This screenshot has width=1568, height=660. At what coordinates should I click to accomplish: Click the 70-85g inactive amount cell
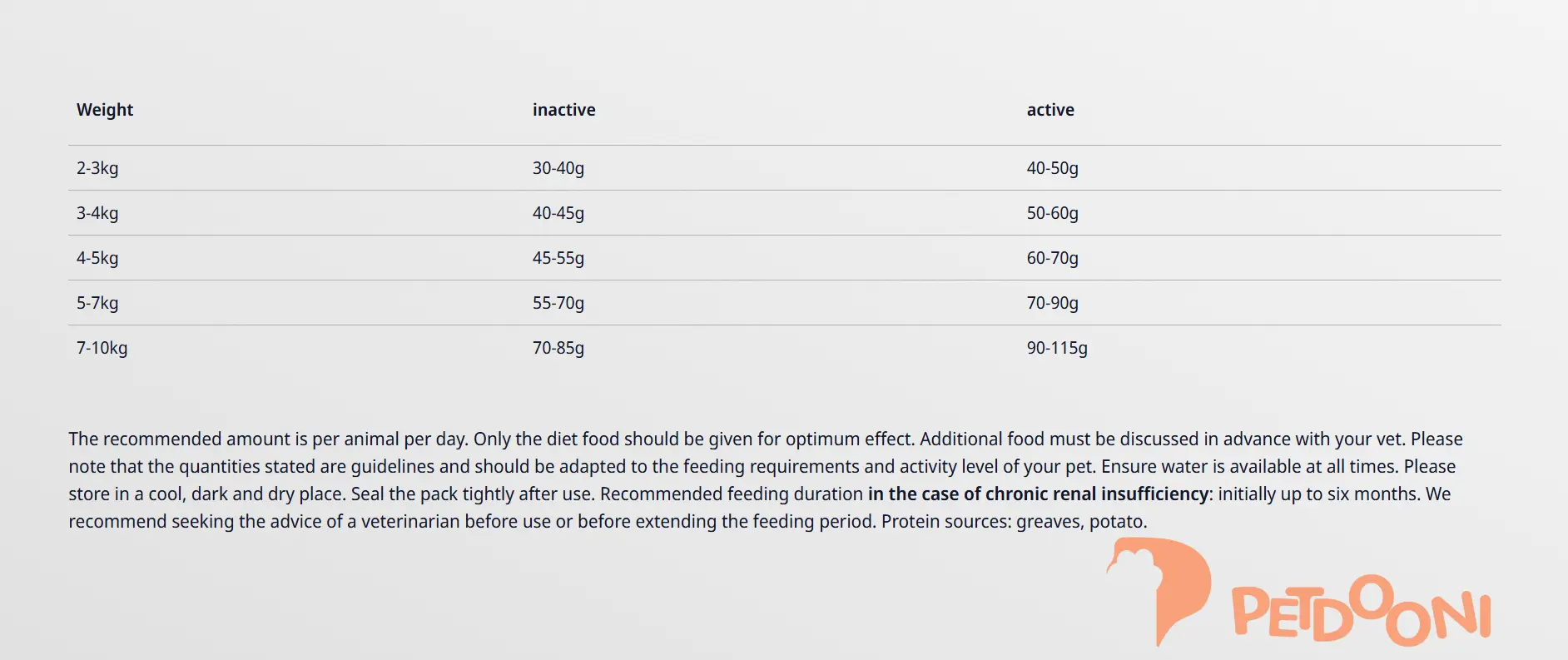(x=558, y=348)
